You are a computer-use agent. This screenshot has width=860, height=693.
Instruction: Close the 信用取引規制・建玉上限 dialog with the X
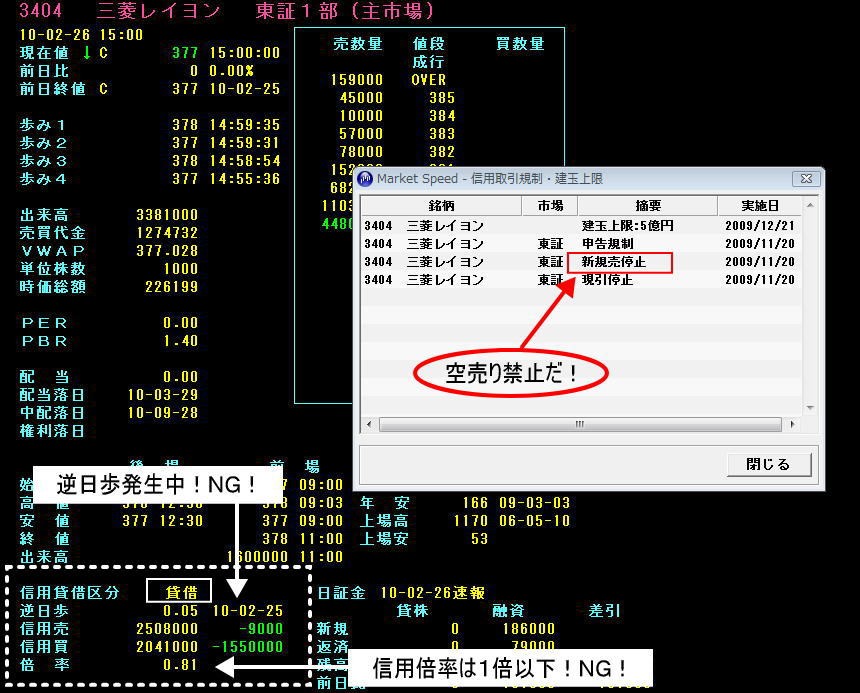[x=806, y=179]
